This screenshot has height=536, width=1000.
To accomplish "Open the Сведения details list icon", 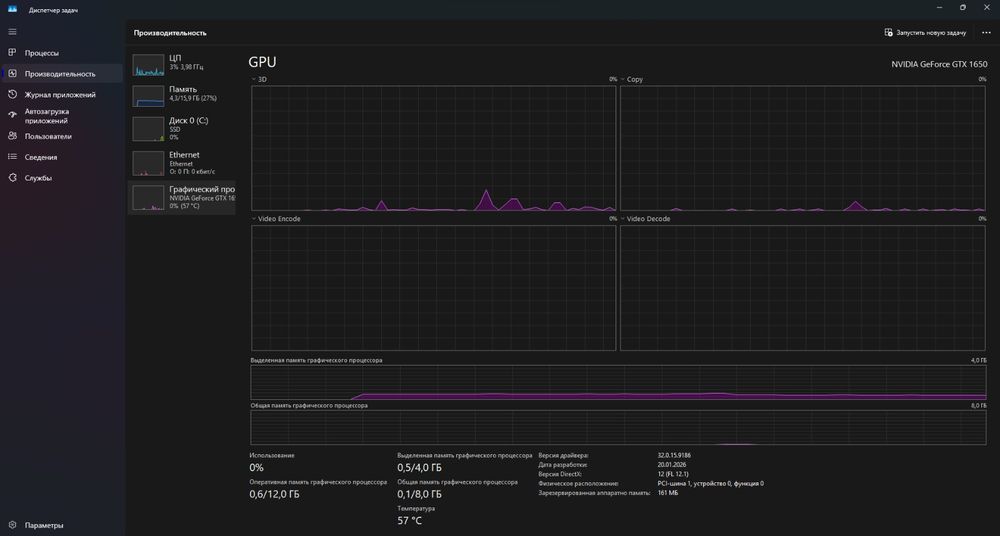I will 12,157.
